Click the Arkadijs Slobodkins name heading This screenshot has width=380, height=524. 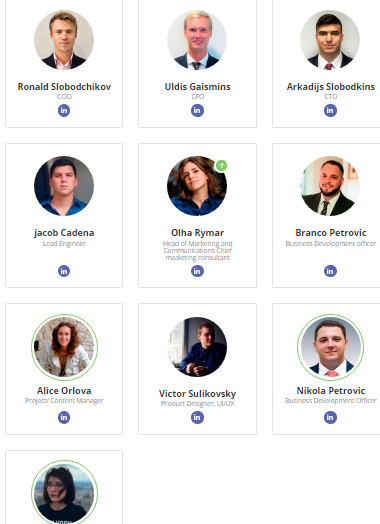point(331,87)
